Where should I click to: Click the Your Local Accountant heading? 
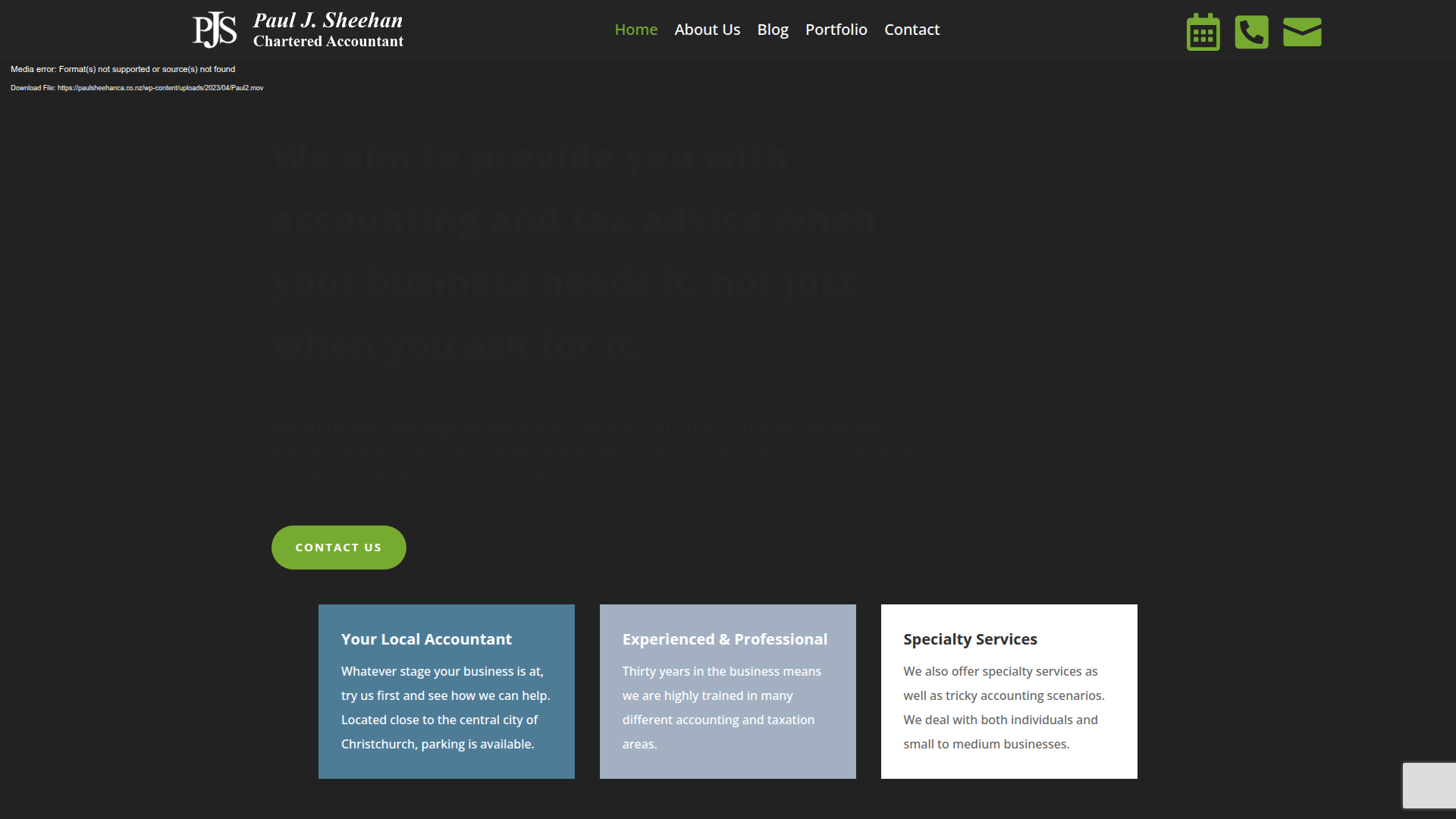point(426,639)
